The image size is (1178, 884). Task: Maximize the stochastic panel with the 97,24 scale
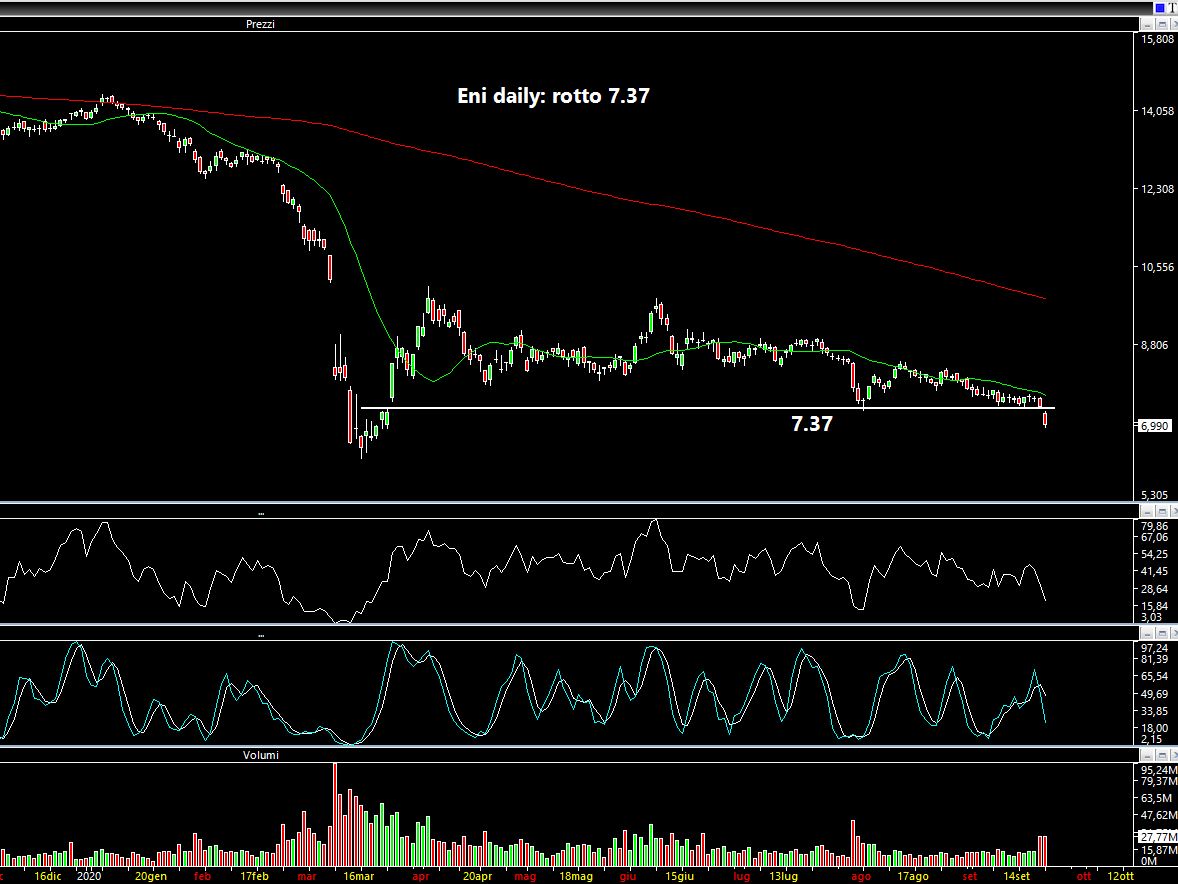point(1161,633)
